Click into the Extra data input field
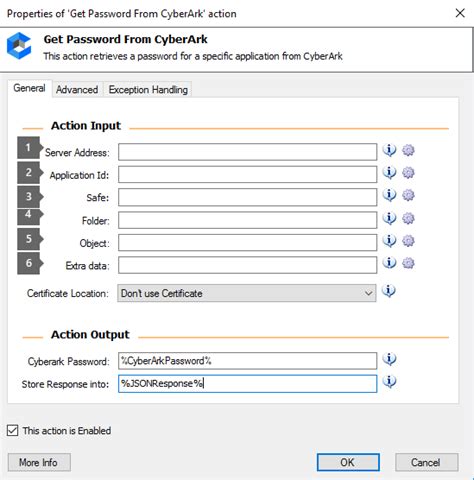 [248, 265]
